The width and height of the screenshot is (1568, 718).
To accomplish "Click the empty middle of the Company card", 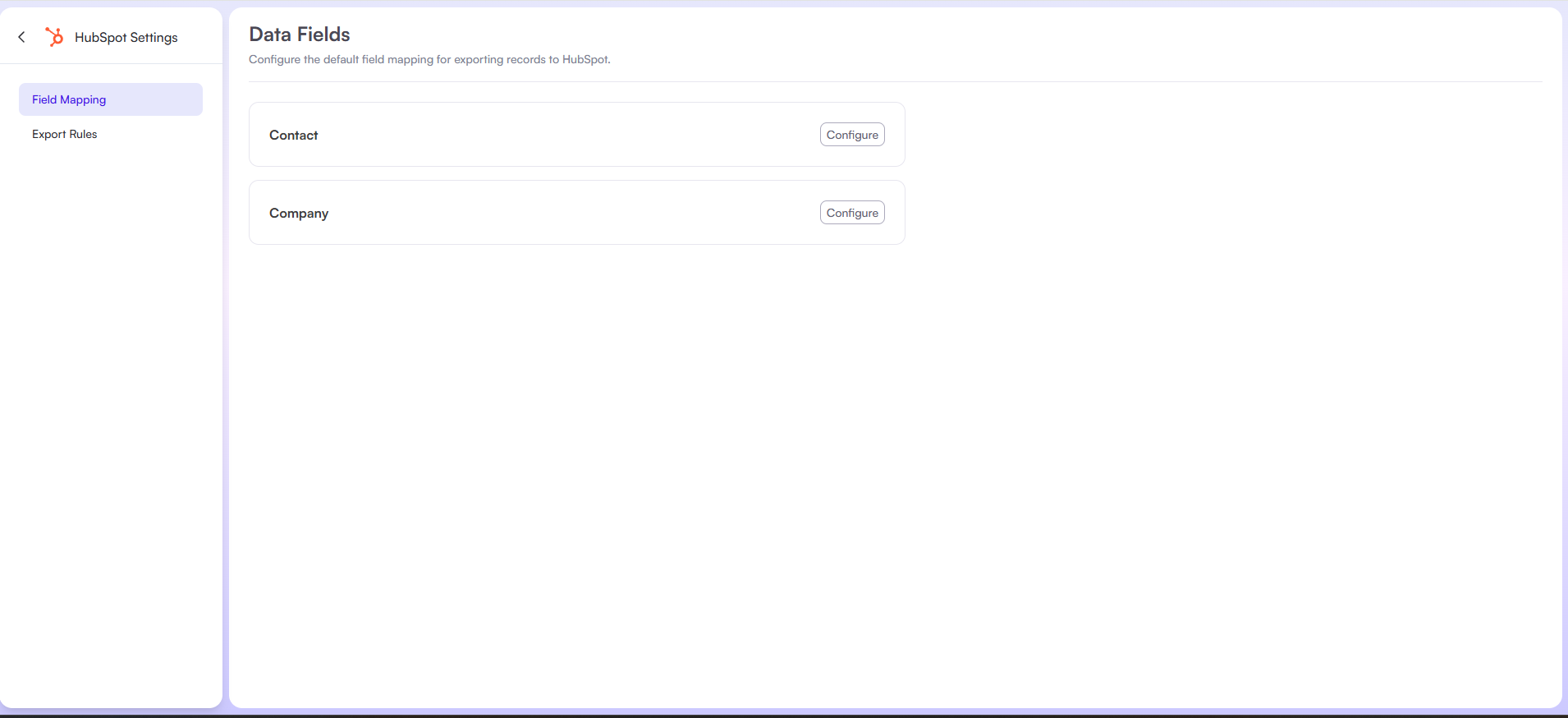I will 566,213.
